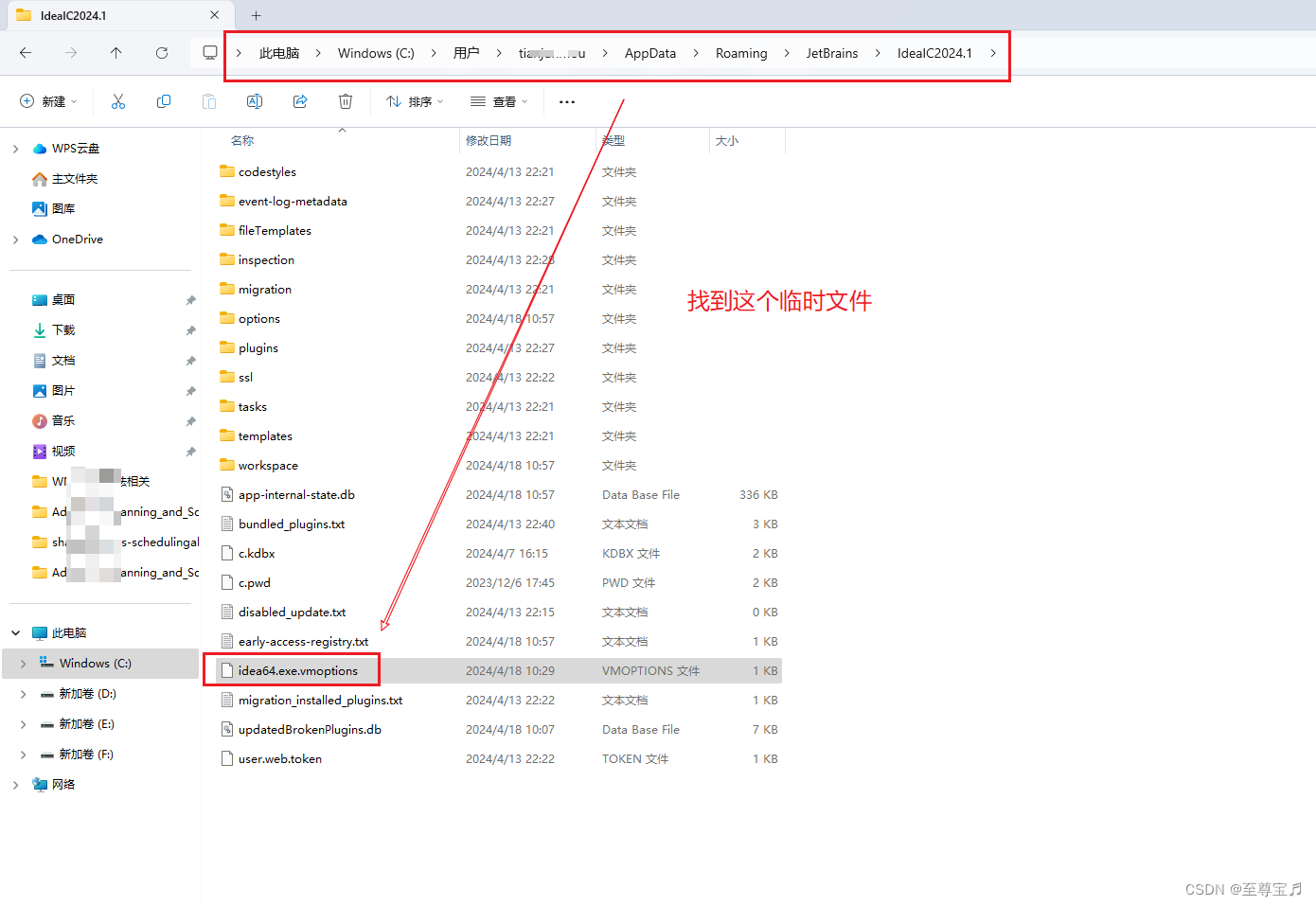Open the more options ellipsis menu
Image resolution: width=1316 pixels, height=906 pixels.
pyautogui.click(x=567, y=101)
